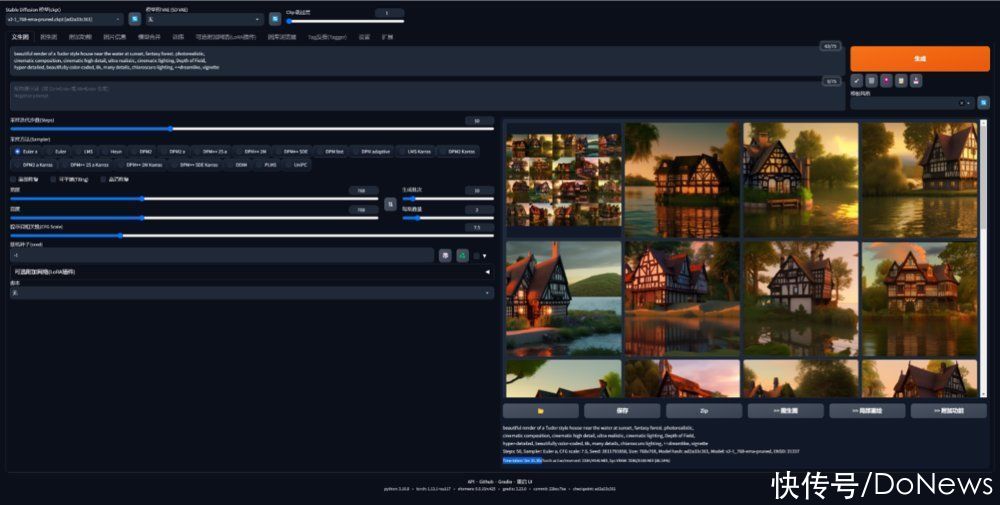Select the DPM++ 2M Karras sampler
The width and height of the screenshot is (1000, 505).
(x=142, y=165)
